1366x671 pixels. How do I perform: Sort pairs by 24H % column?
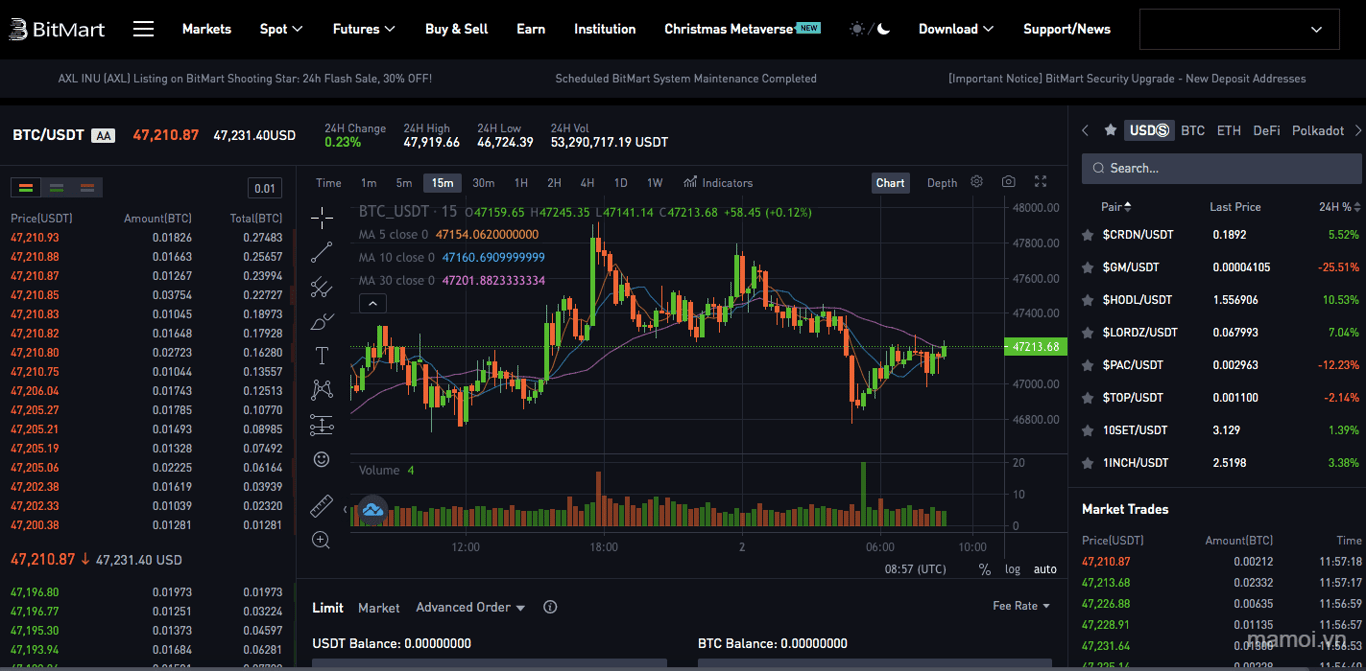click(1339, 207)
